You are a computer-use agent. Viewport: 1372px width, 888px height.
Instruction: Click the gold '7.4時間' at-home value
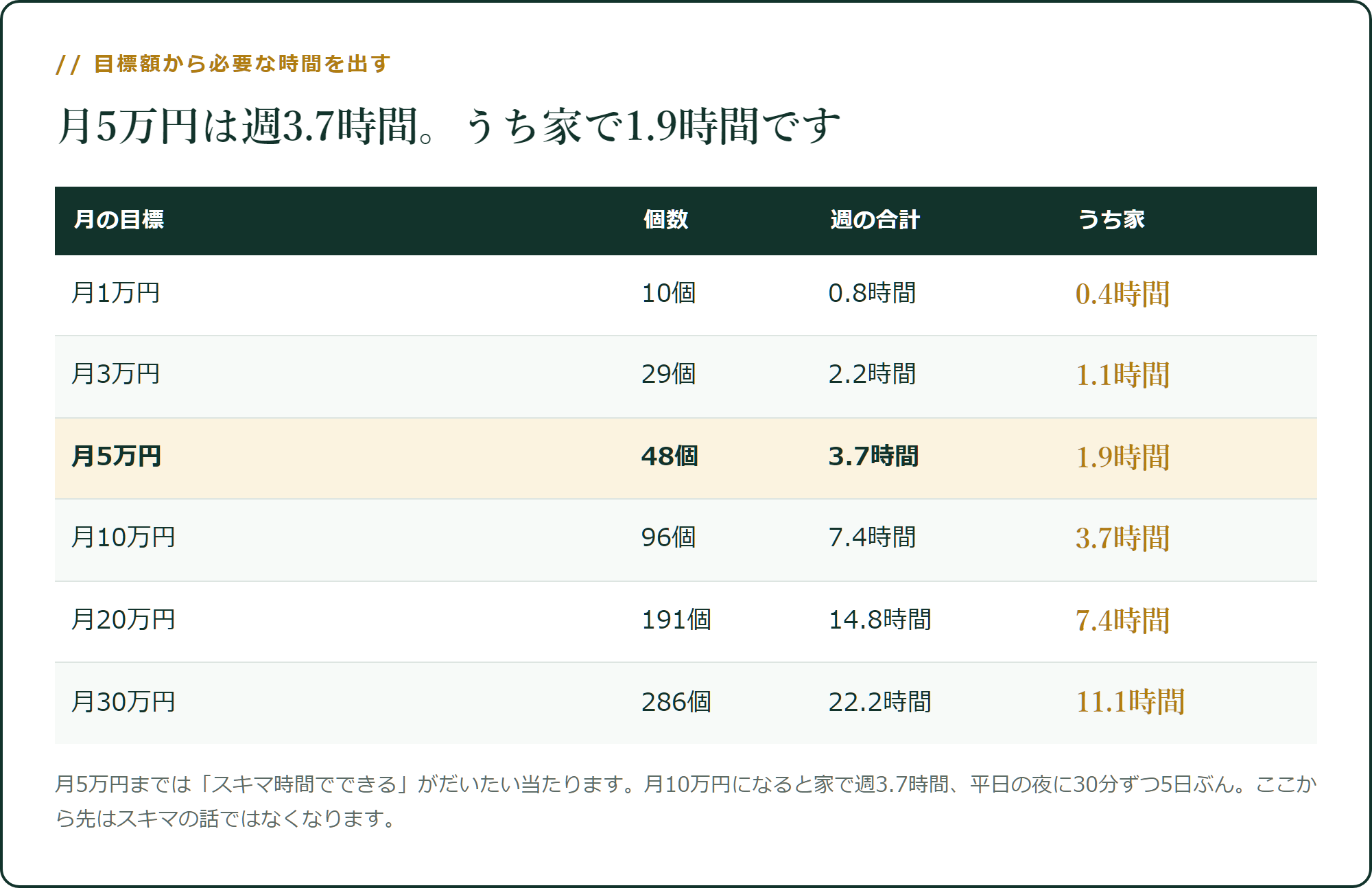pos(1122,620)
